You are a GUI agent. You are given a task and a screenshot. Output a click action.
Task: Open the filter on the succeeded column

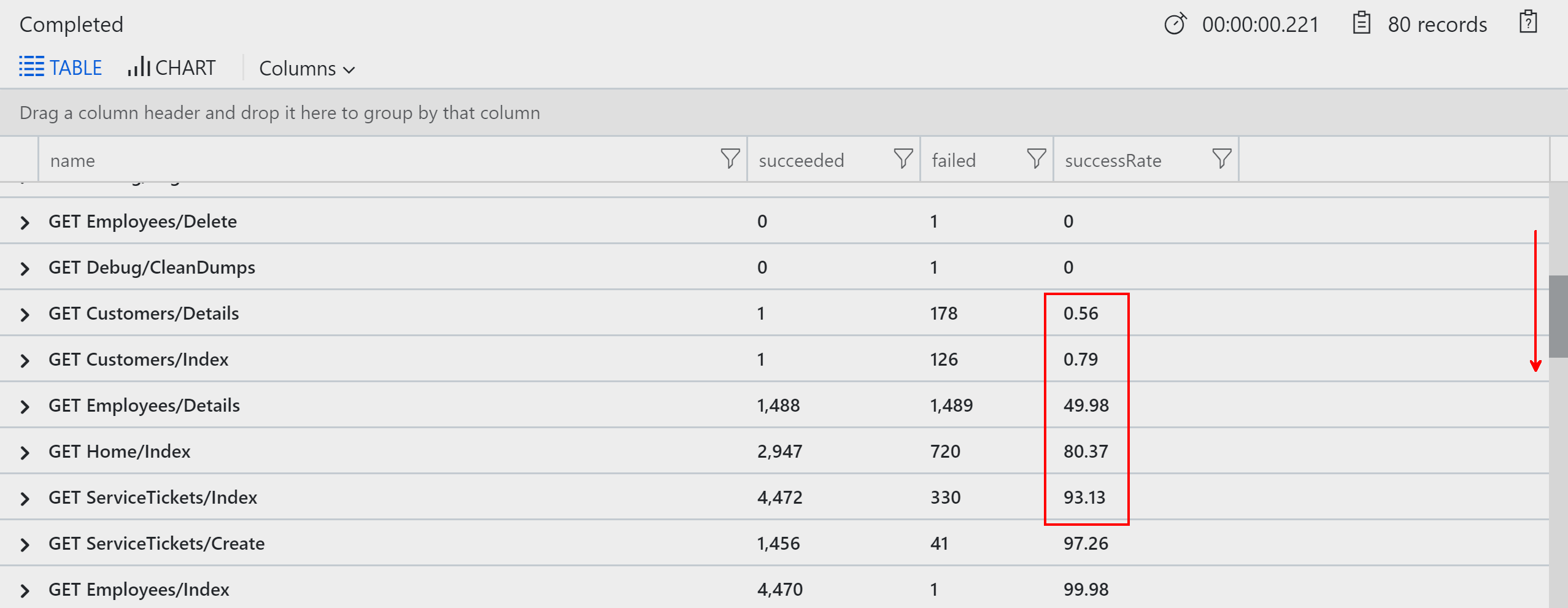pyautogui.click(x=902, y=159)
